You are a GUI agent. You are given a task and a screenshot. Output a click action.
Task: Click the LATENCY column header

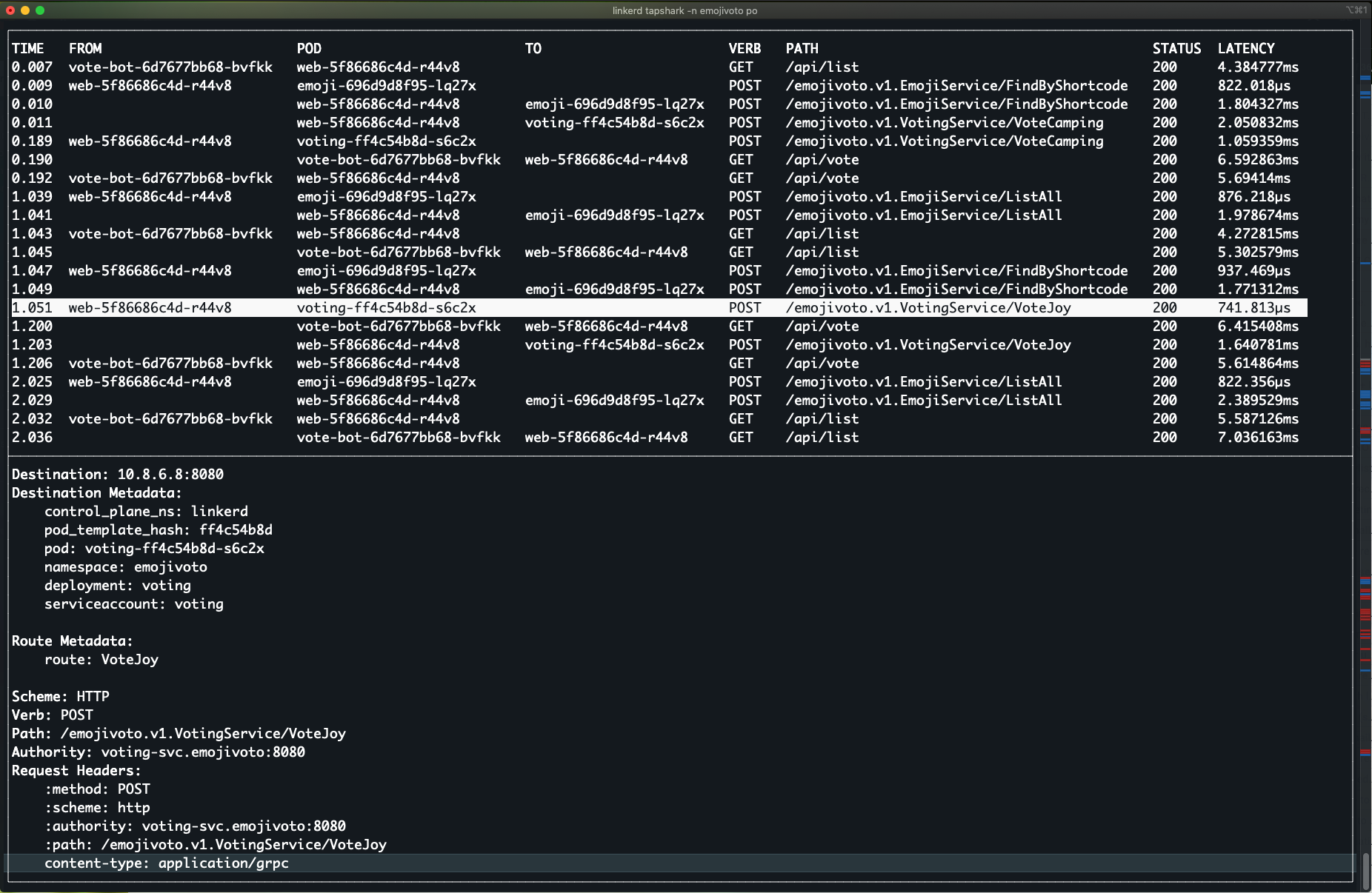point(1245,49)
